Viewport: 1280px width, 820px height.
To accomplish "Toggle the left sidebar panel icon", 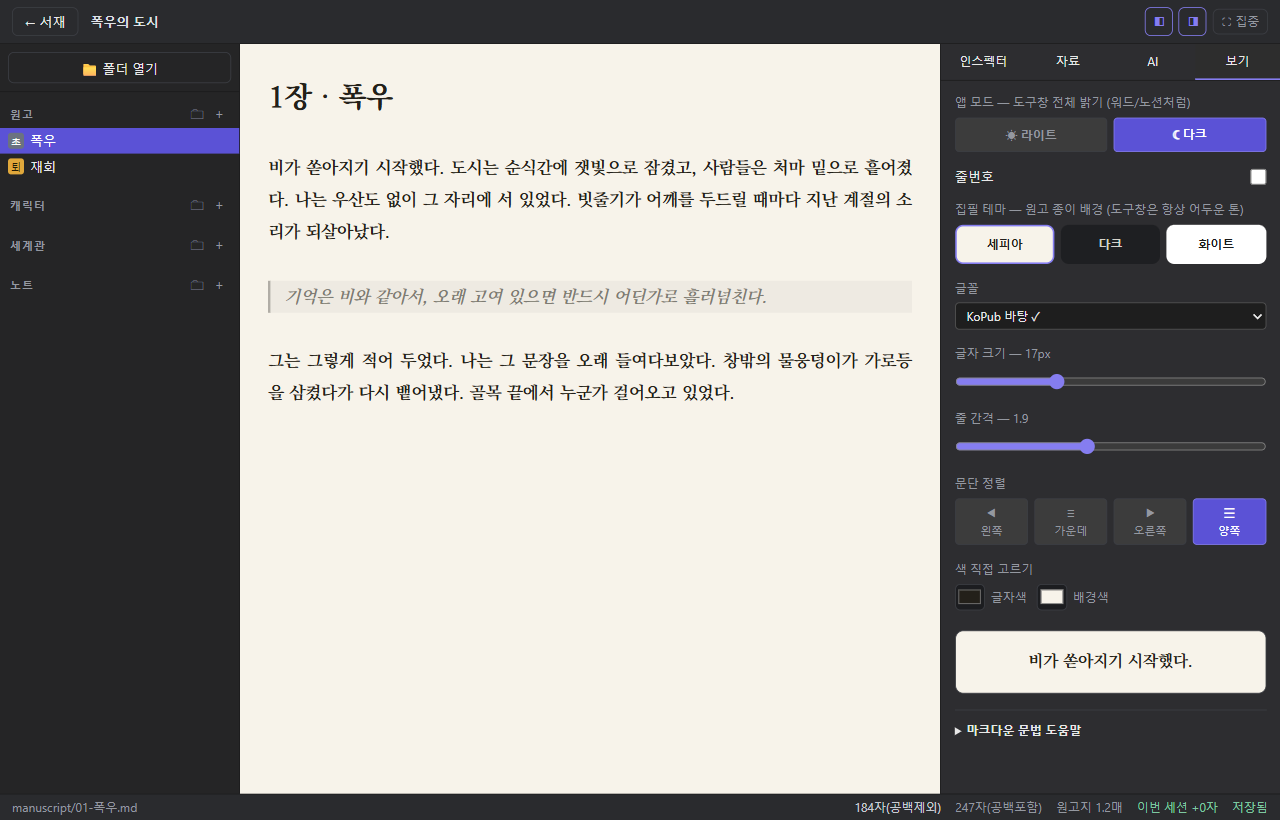I will [x=1158, y=21].
